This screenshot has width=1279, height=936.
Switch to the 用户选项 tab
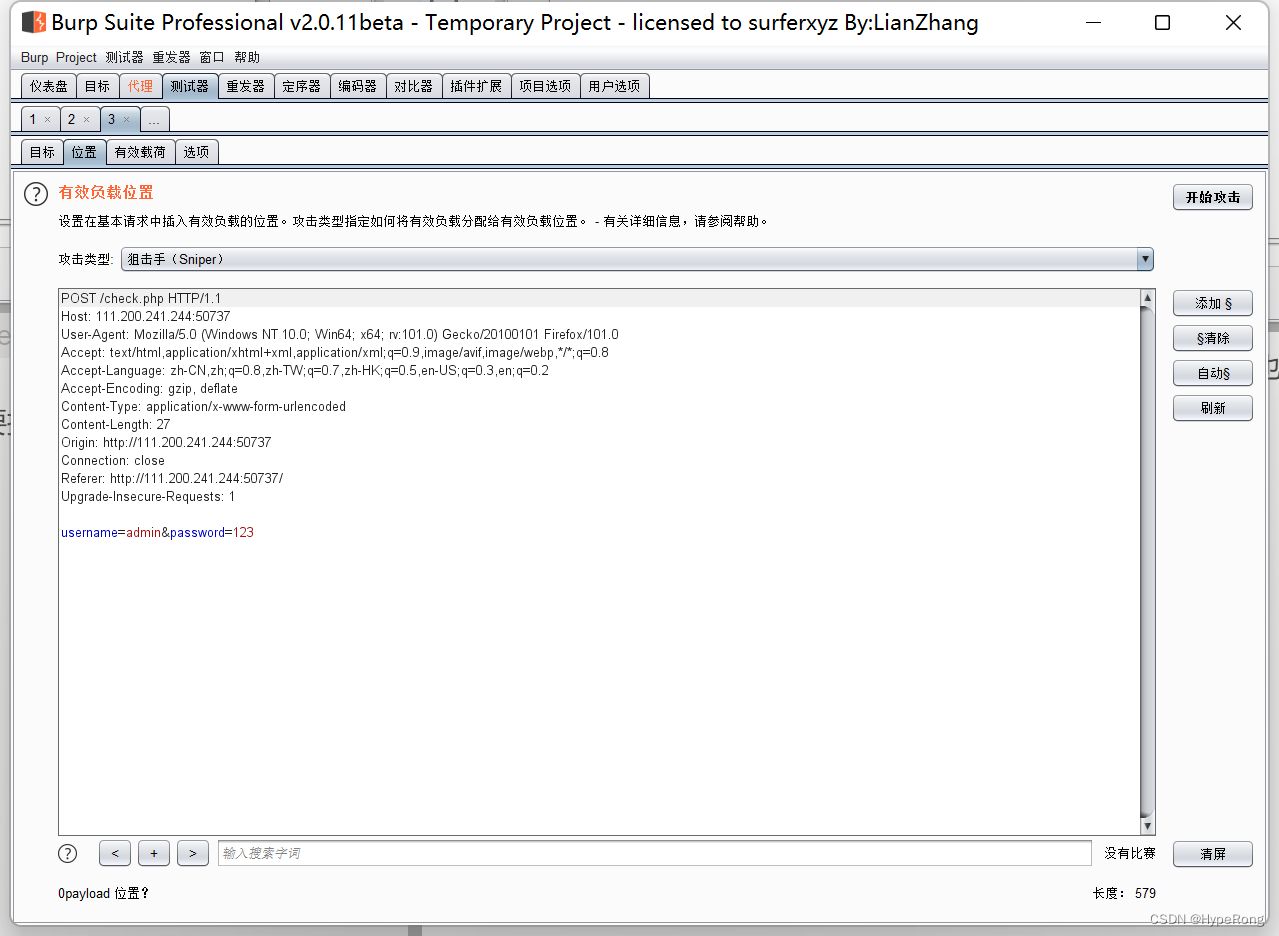click(x=614, y=86)
